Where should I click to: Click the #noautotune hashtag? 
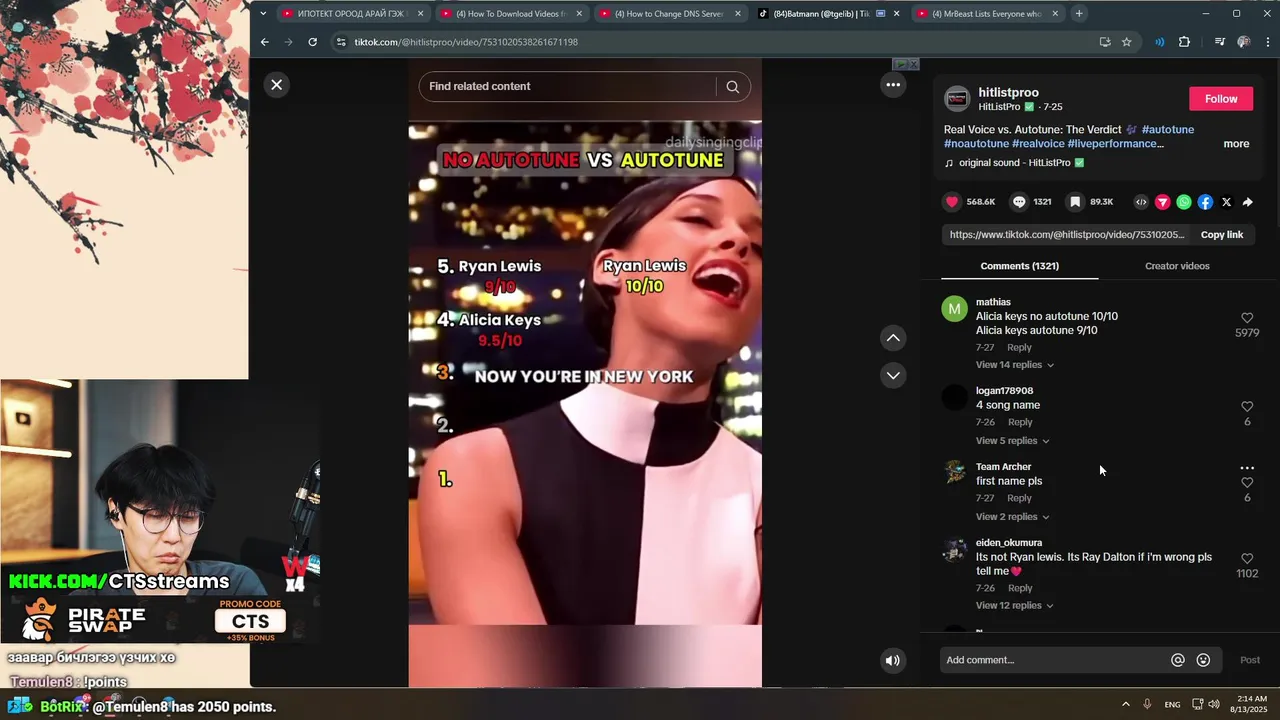(976, 144)
